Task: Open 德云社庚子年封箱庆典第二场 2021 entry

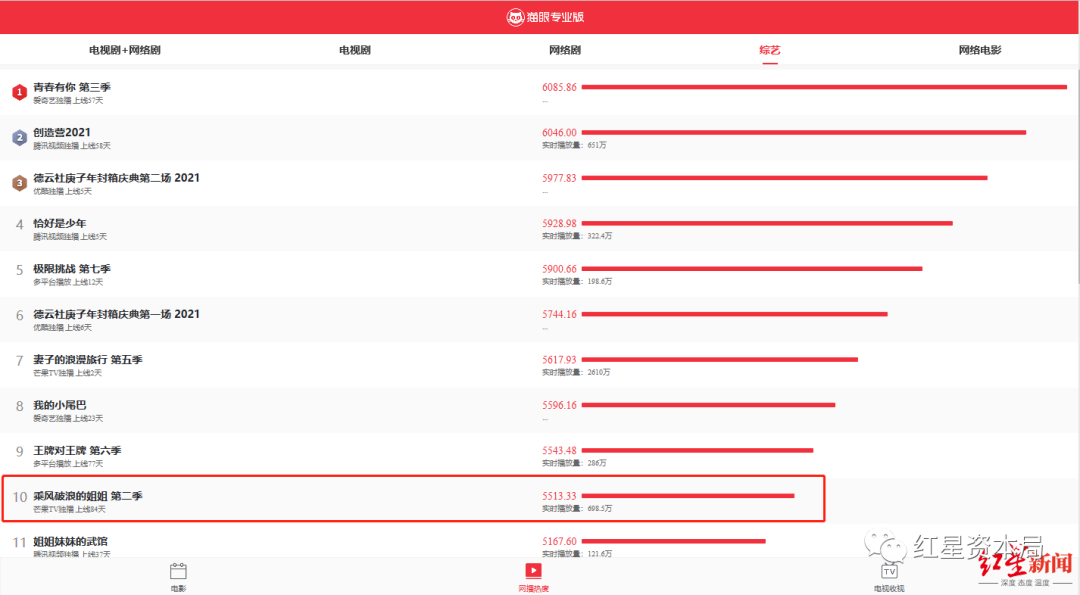Action: point(116,178)
